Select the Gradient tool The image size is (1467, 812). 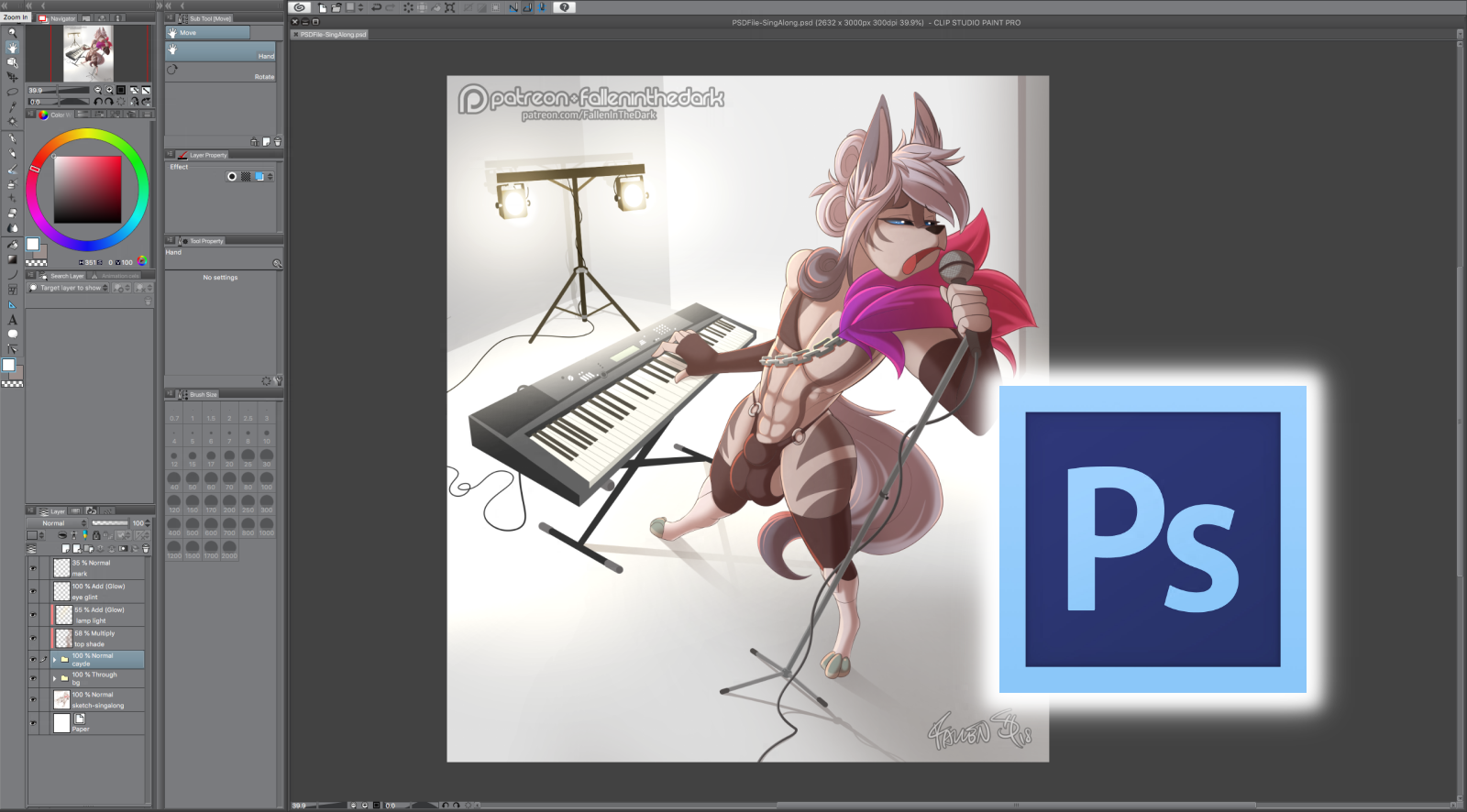(x=12, y=258)
